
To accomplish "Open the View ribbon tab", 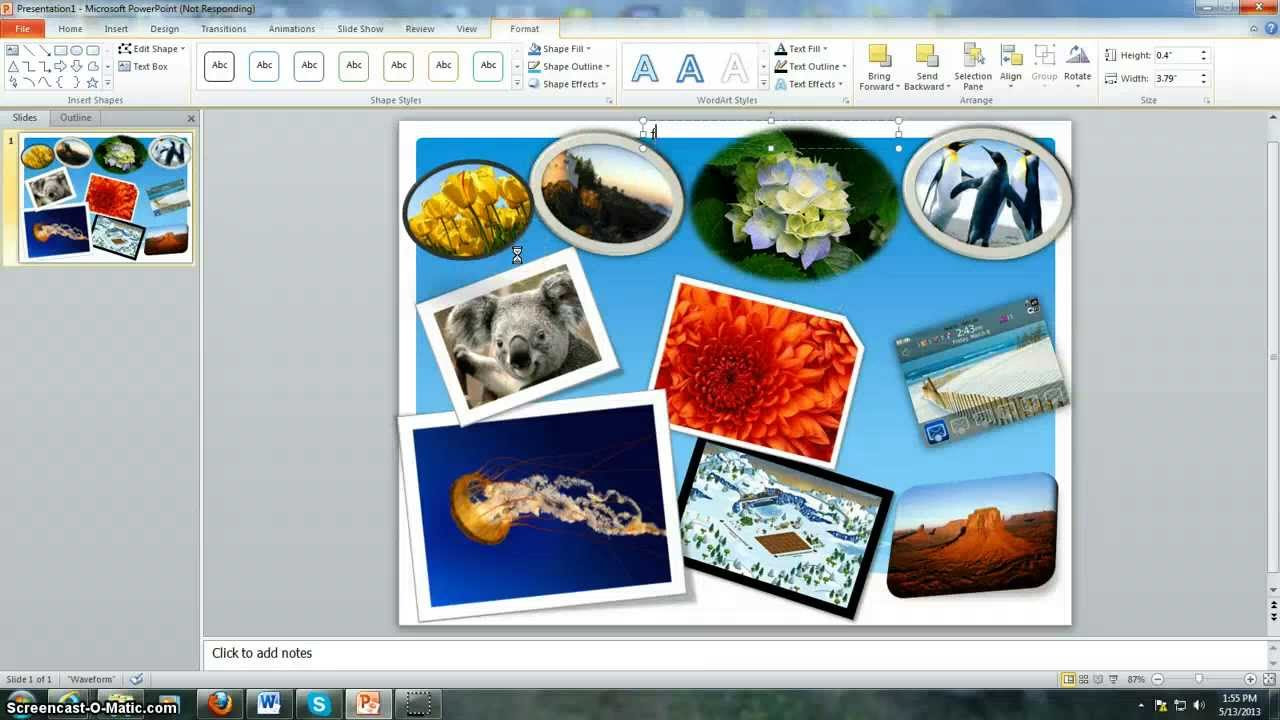I will pos(466,29).
